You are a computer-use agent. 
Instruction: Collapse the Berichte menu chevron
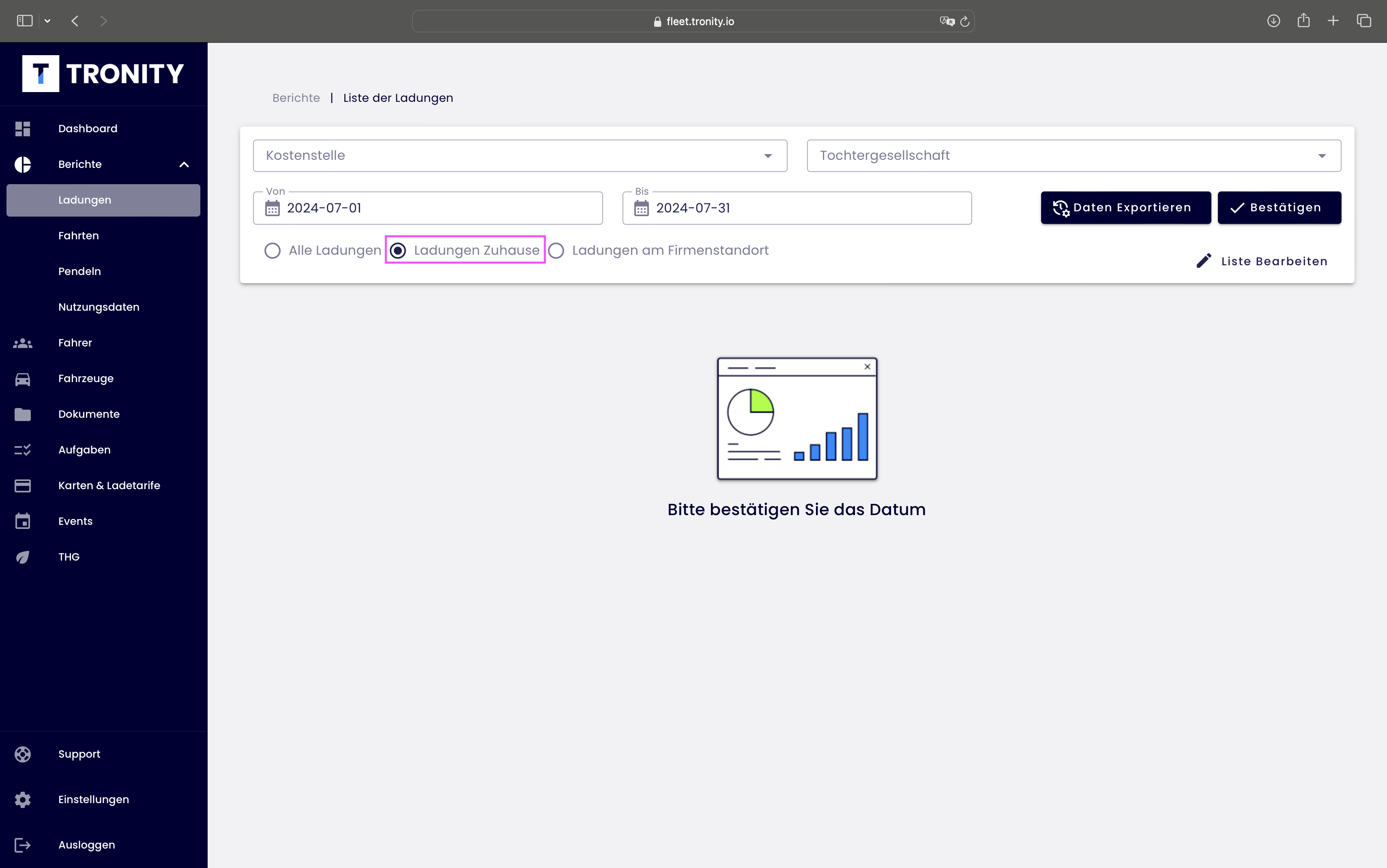[184, 165]
